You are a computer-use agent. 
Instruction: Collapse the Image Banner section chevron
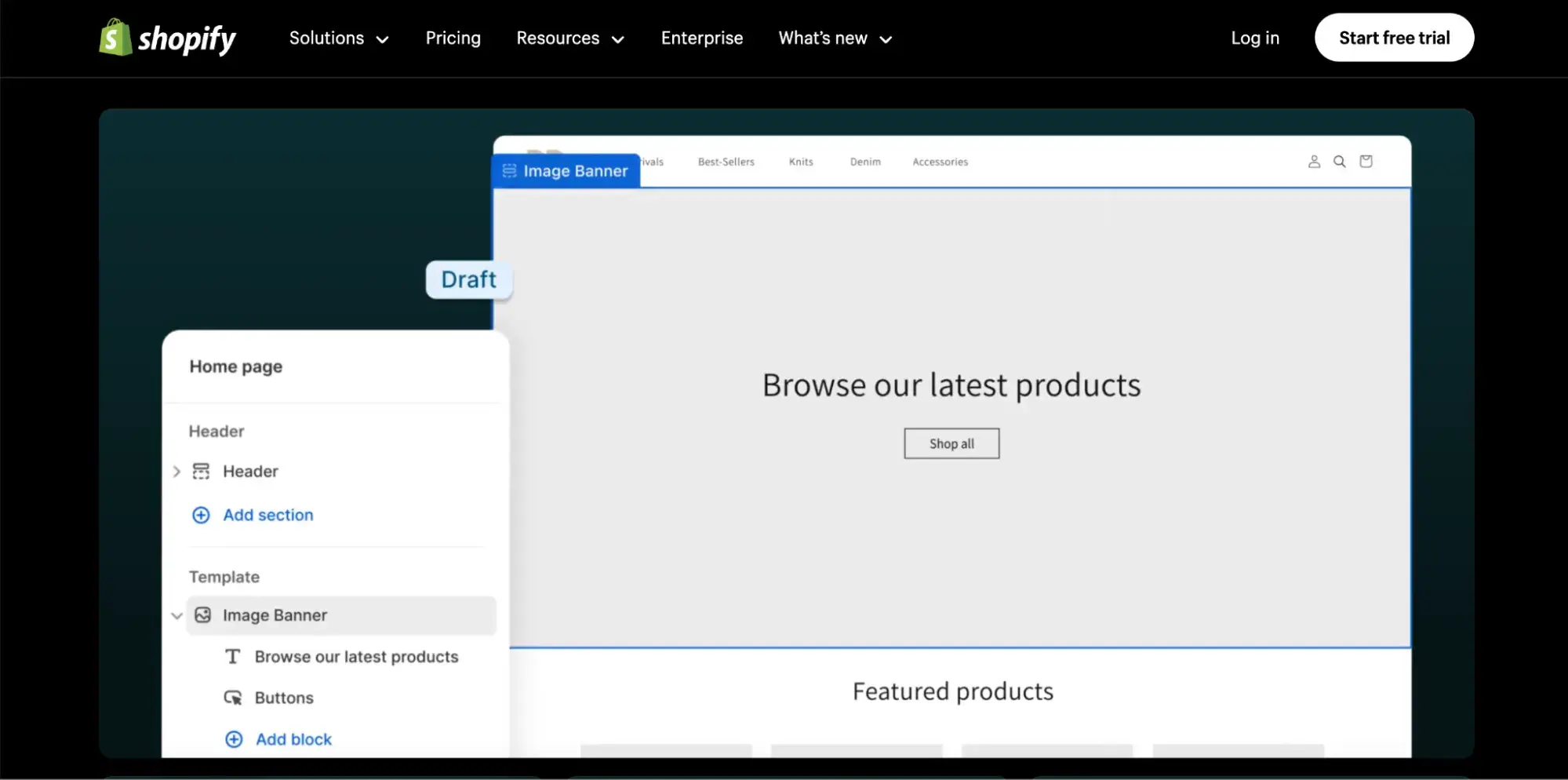[176, 615]
